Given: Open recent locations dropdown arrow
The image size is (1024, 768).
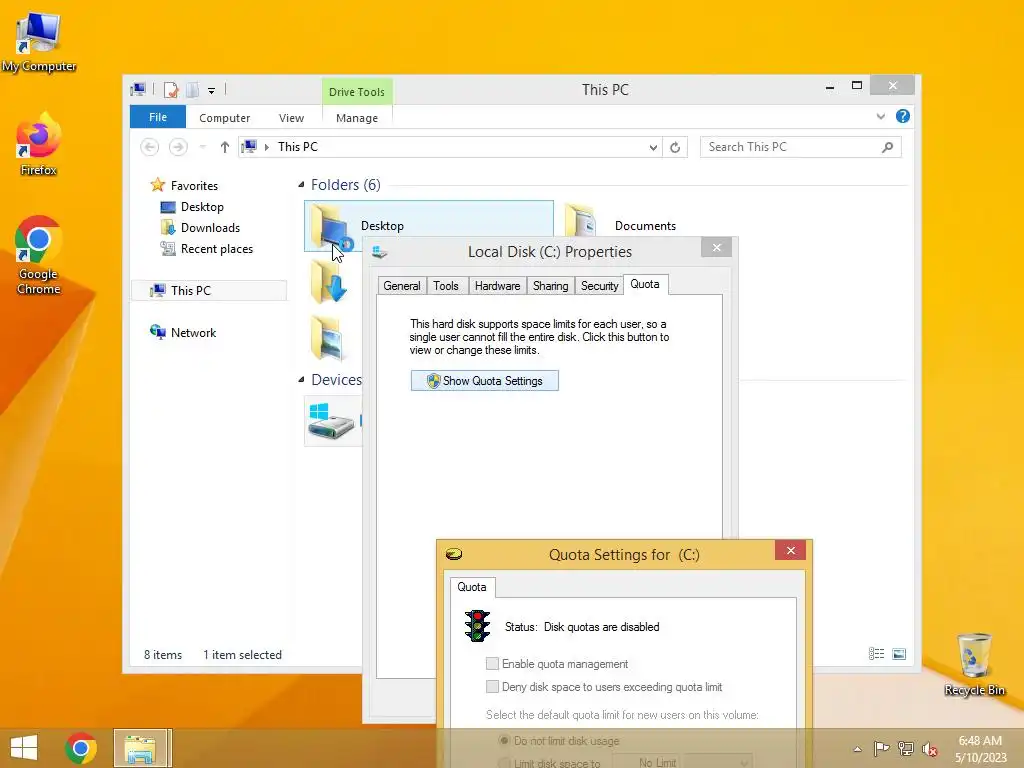Looking at the screenshot, I should click(x=203, y=148).
